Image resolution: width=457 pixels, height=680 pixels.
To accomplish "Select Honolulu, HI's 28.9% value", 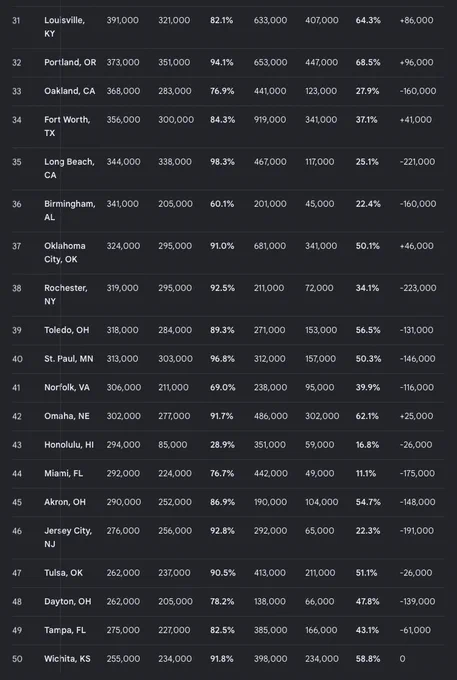I will [222, 445].
